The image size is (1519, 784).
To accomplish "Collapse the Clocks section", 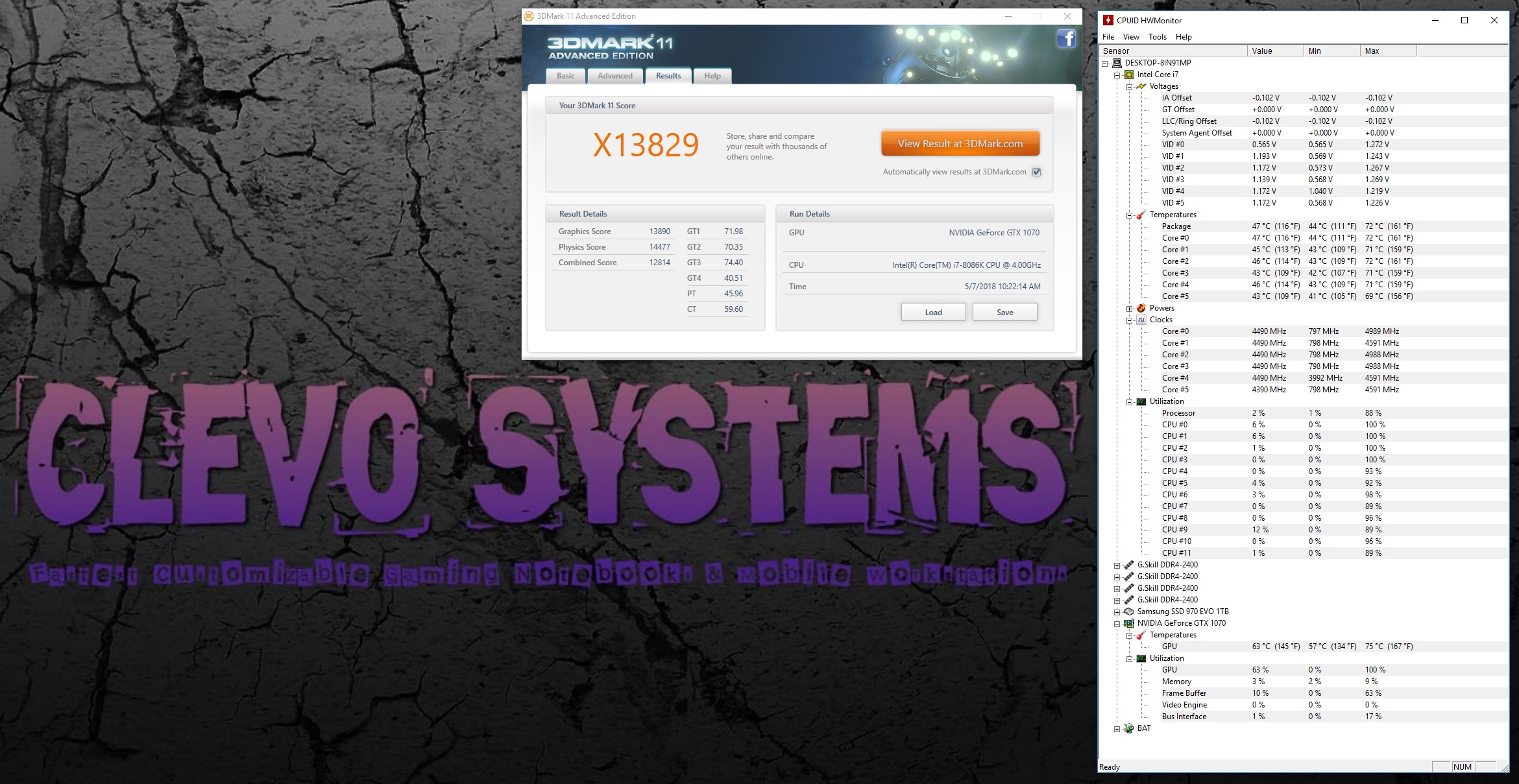I will pos(1130,320).
